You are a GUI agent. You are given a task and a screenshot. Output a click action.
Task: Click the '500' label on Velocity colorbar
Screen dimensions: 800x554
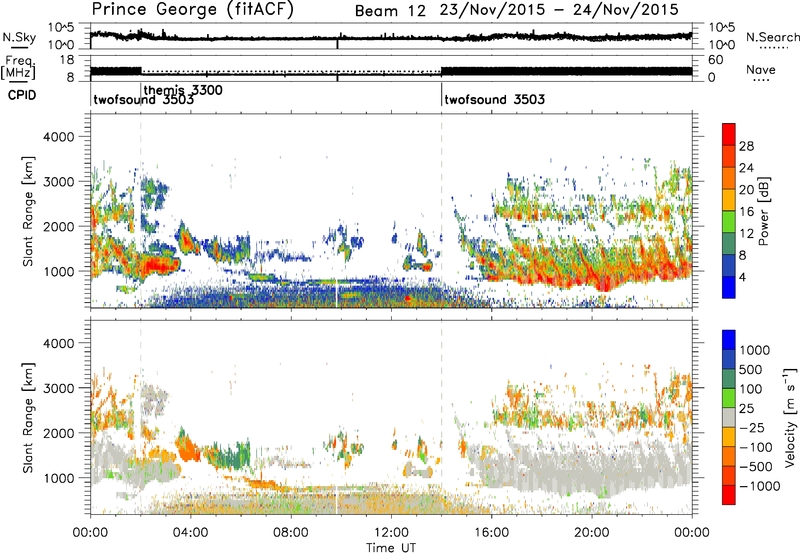[x=752, y=369]
